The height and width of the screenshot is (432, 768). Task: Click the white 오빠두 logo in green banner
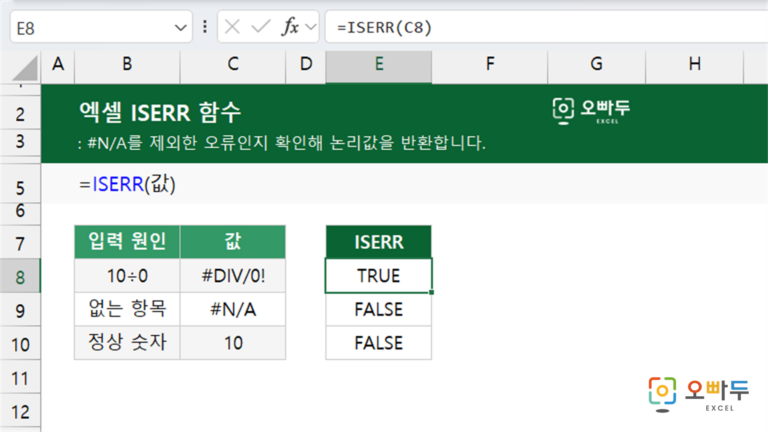pos(591,111)
